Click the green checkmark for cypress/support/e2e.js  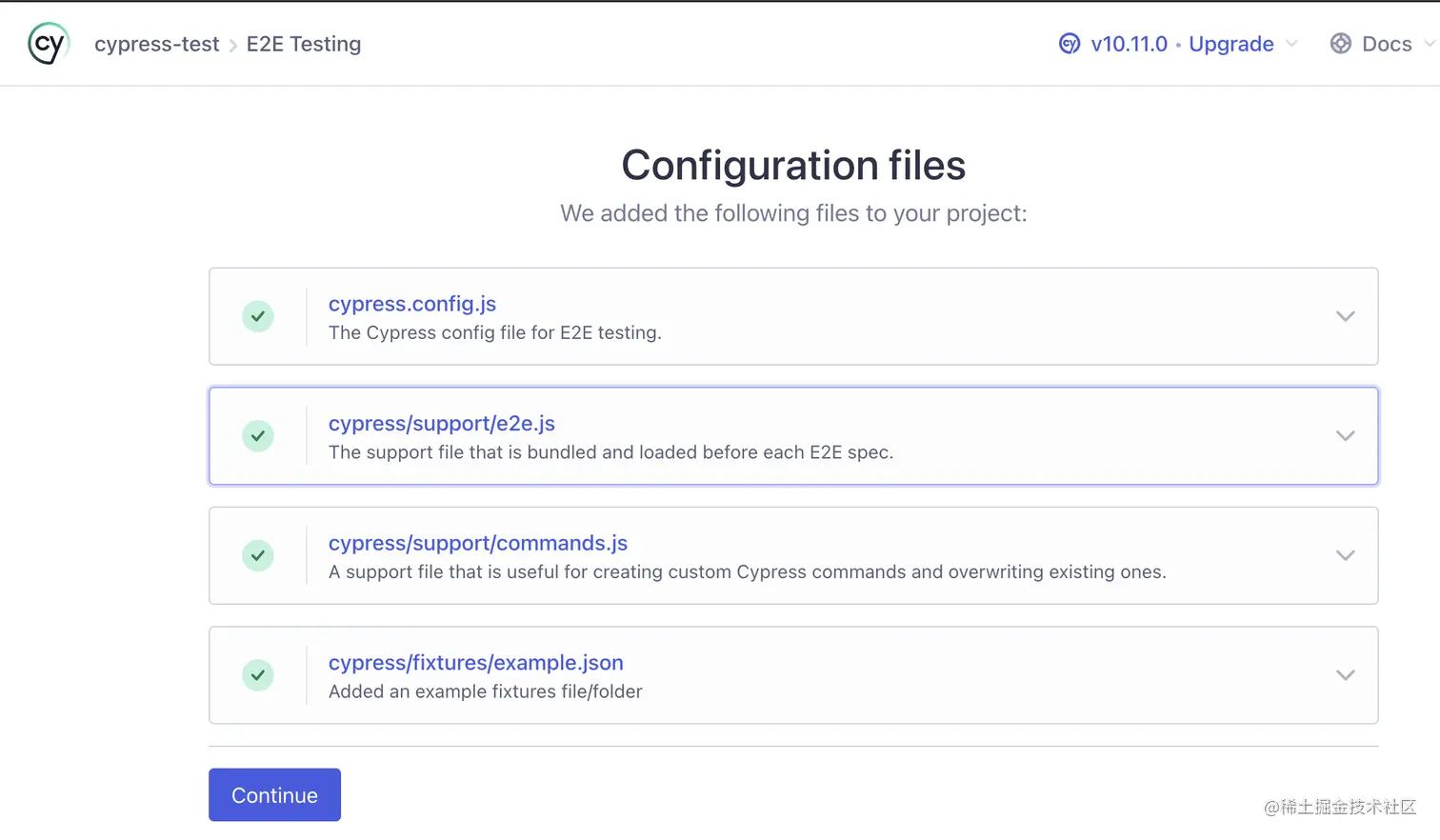tap(258, 436)
